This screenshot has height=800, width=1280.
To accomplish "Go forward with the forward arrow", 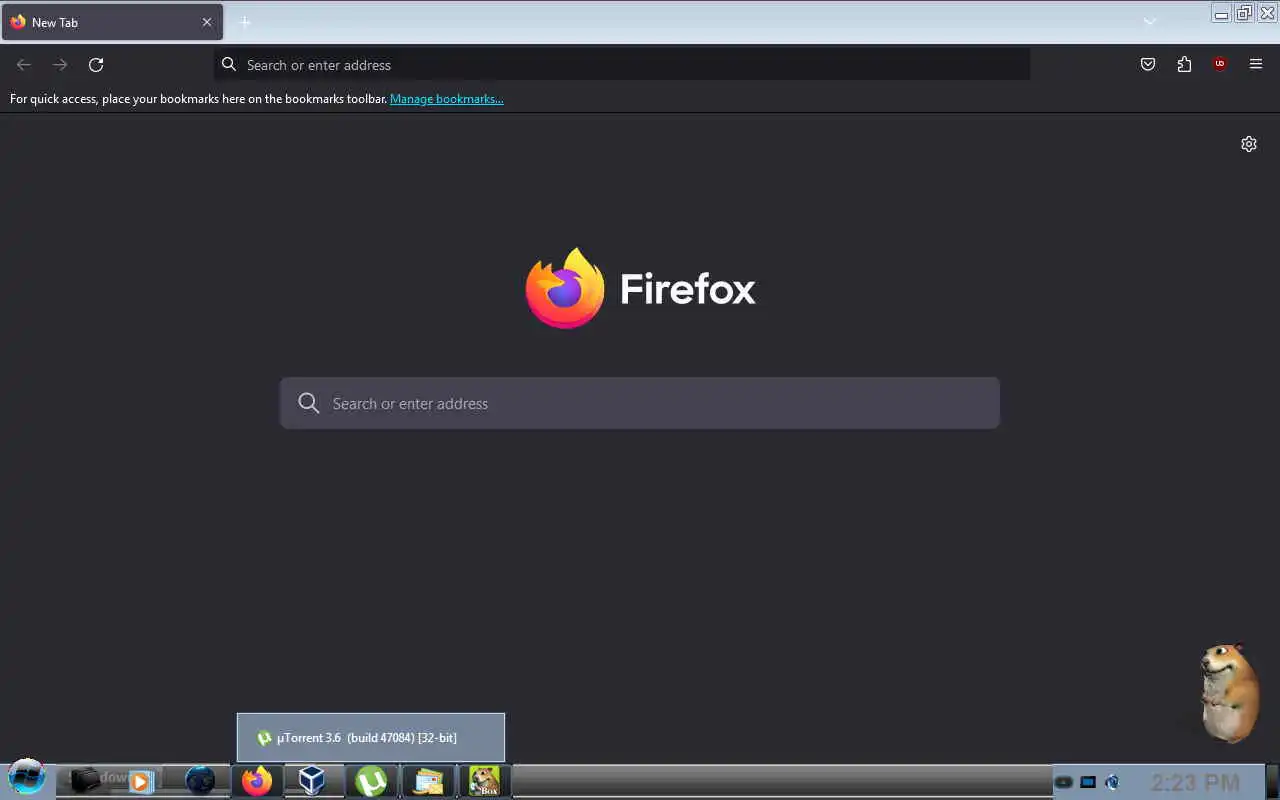I will click(x=60, y=65).
